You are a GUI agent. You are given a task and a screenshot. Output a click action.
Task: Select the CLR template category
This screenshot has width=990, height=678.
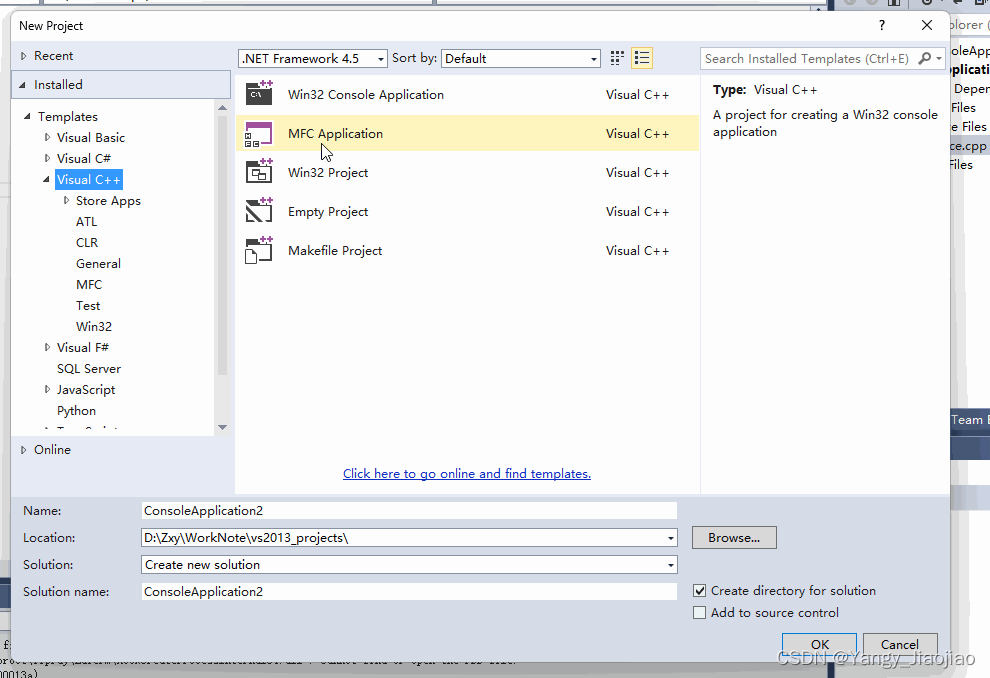(87, 242)
